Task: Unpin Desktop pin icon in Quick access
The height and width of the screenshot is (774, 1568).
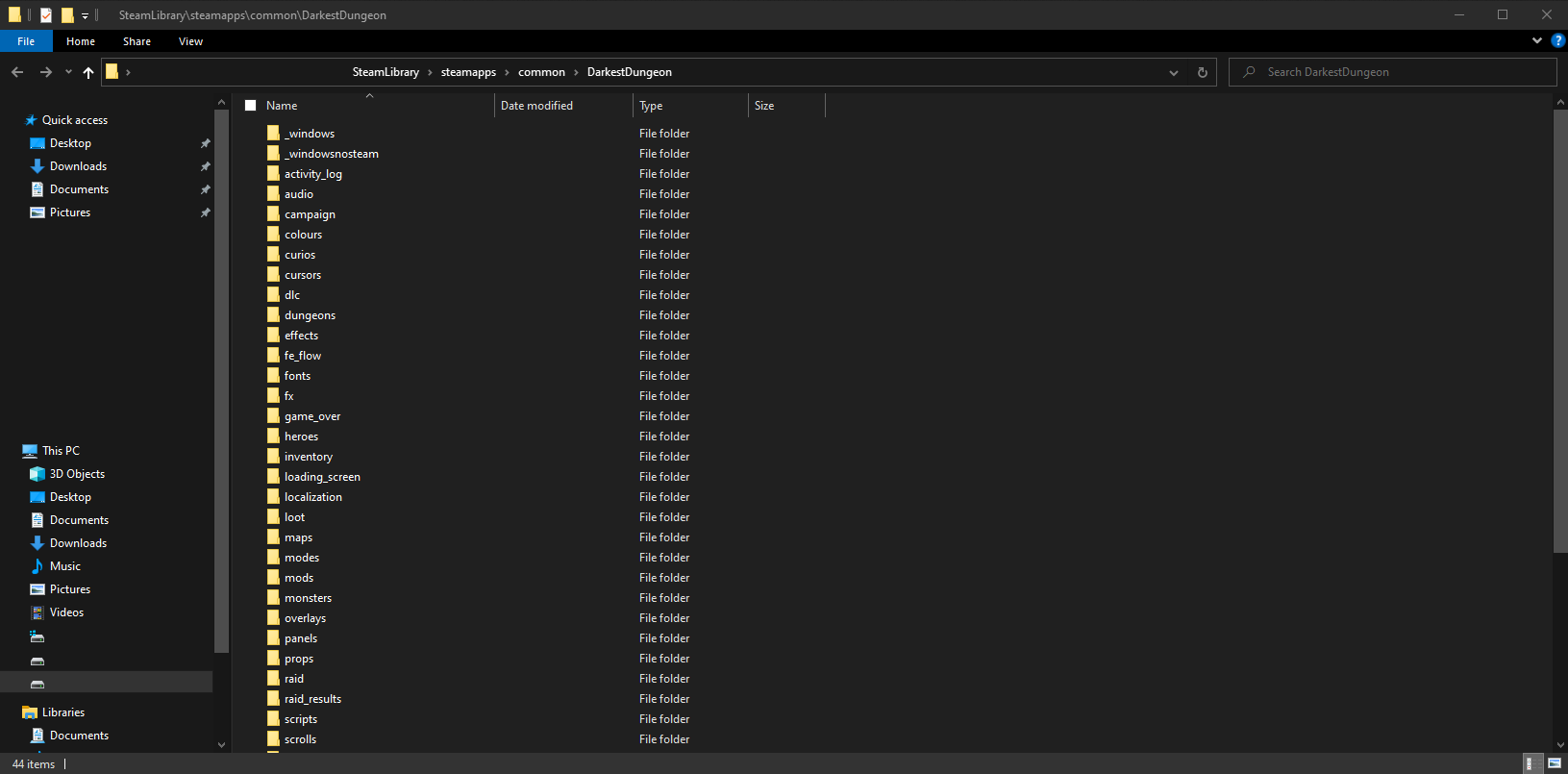Action: point(205,143)
